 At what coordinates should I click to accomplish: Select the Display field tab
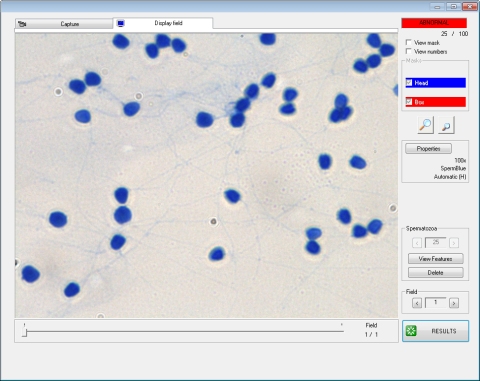(x=163, y=23)
